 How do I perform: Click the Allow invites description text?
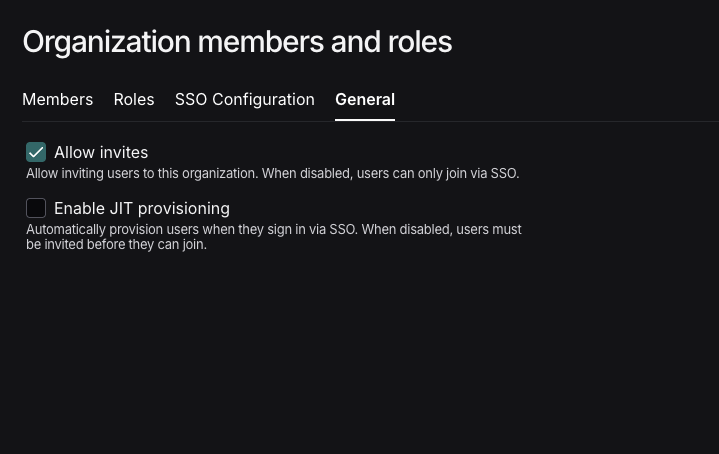pos(272,174)
